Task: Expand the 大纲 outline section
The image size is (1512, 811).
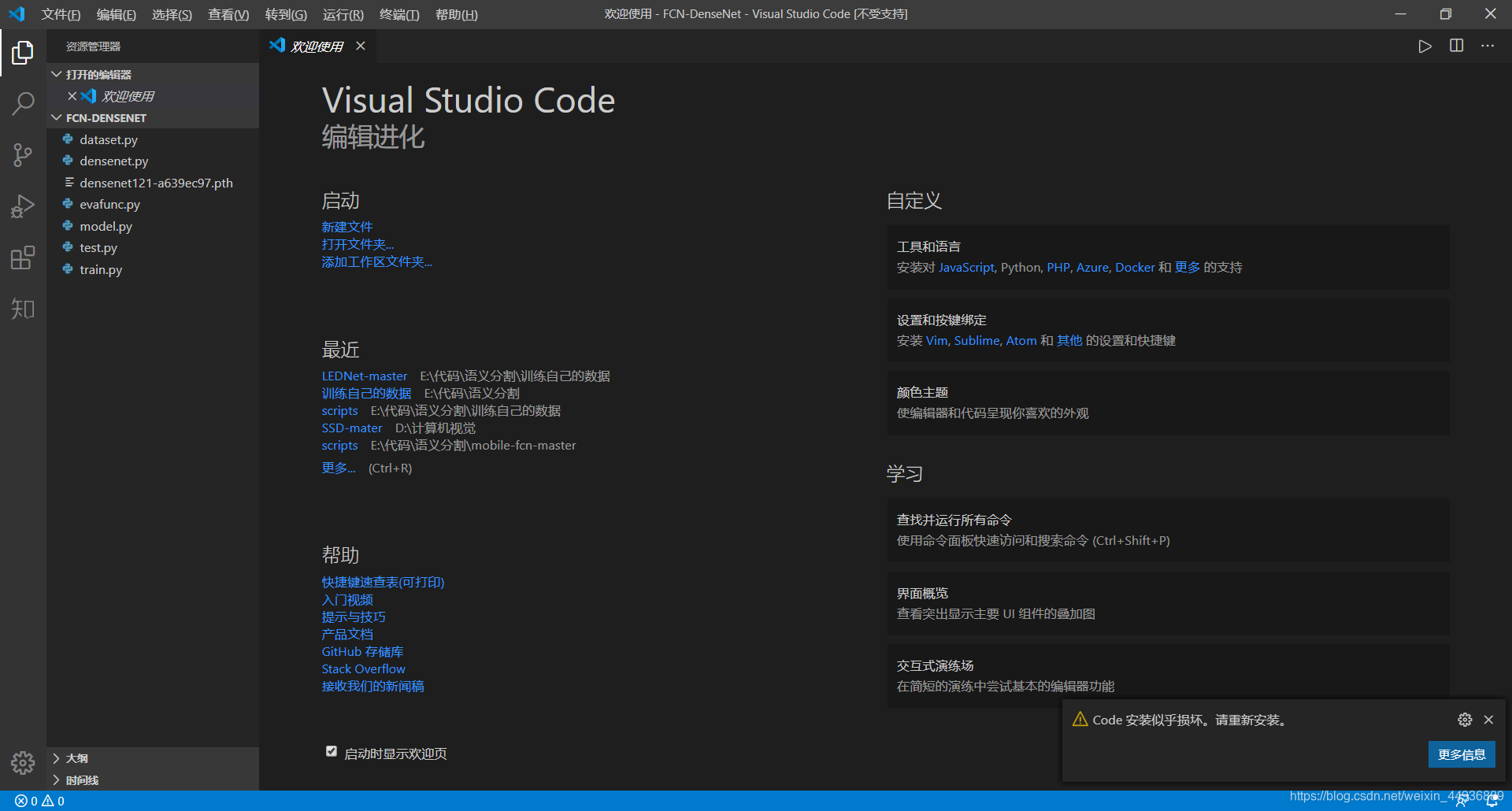Action: pyautogui.click(x=153, y=758)
